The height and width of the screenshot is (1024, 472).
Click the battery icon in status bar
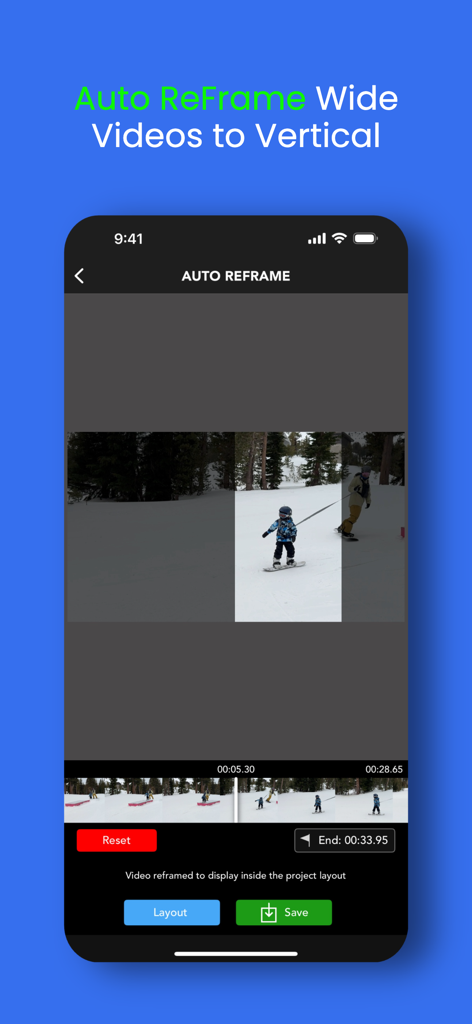tap(366, 238)
